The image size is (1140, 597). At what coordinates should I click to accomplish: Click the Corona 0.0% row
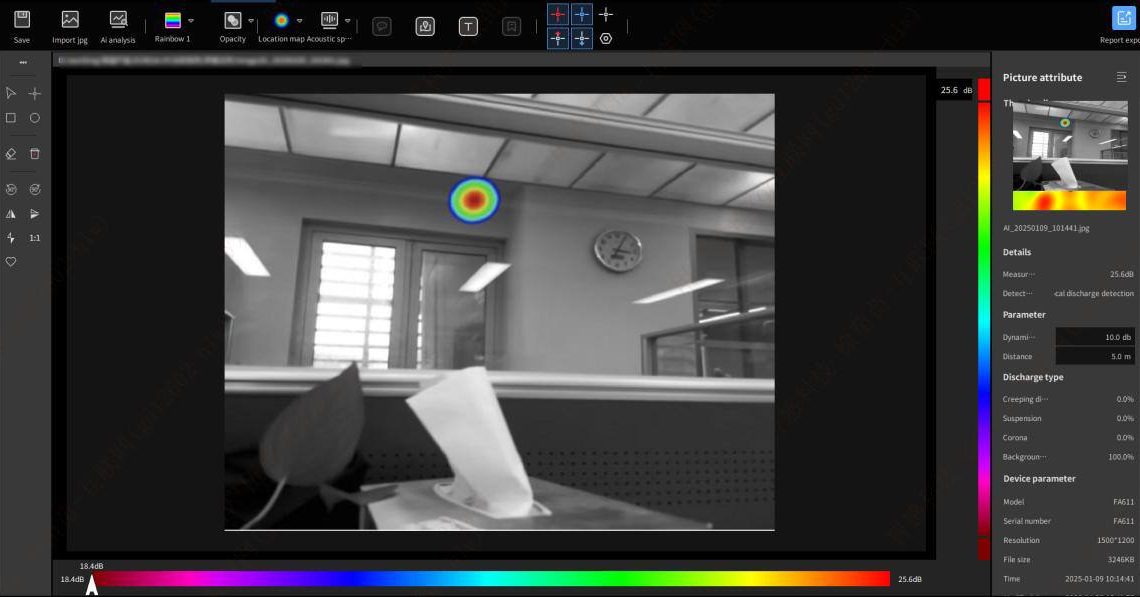(1068, 438)
